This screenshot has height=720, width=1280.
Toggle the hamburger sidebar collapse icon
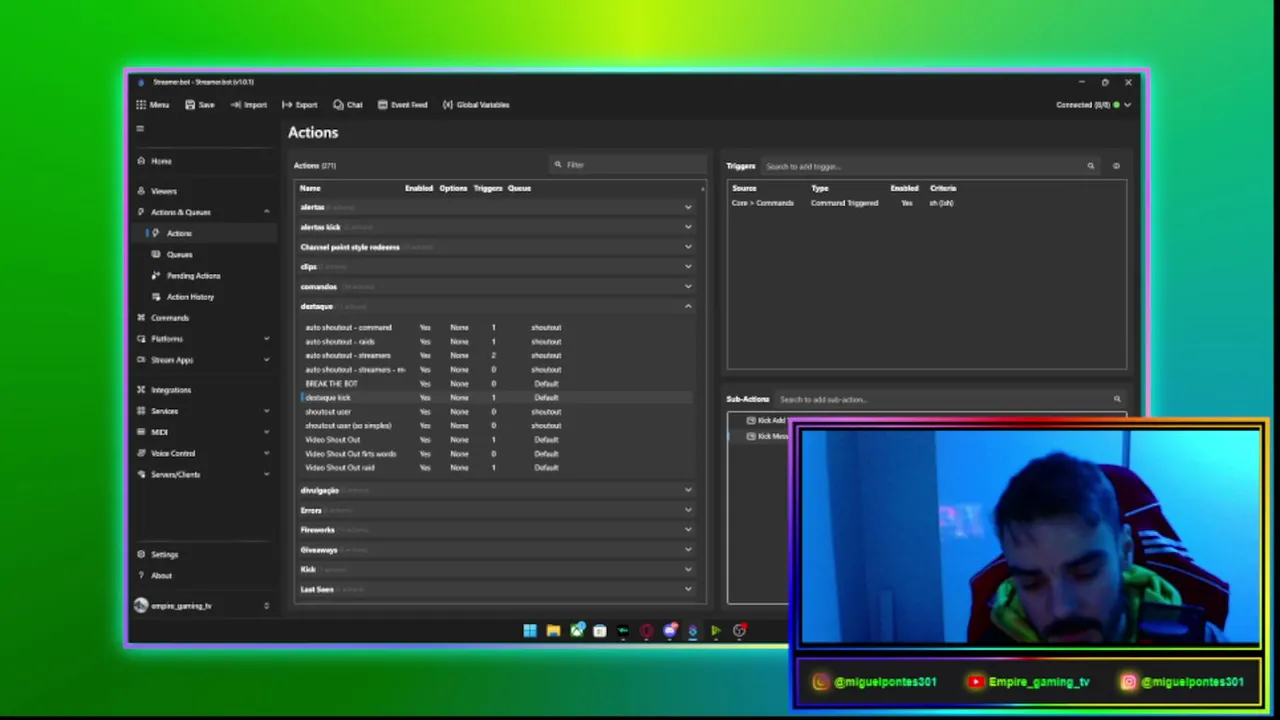pyautogui.click(x=140, y=128)
